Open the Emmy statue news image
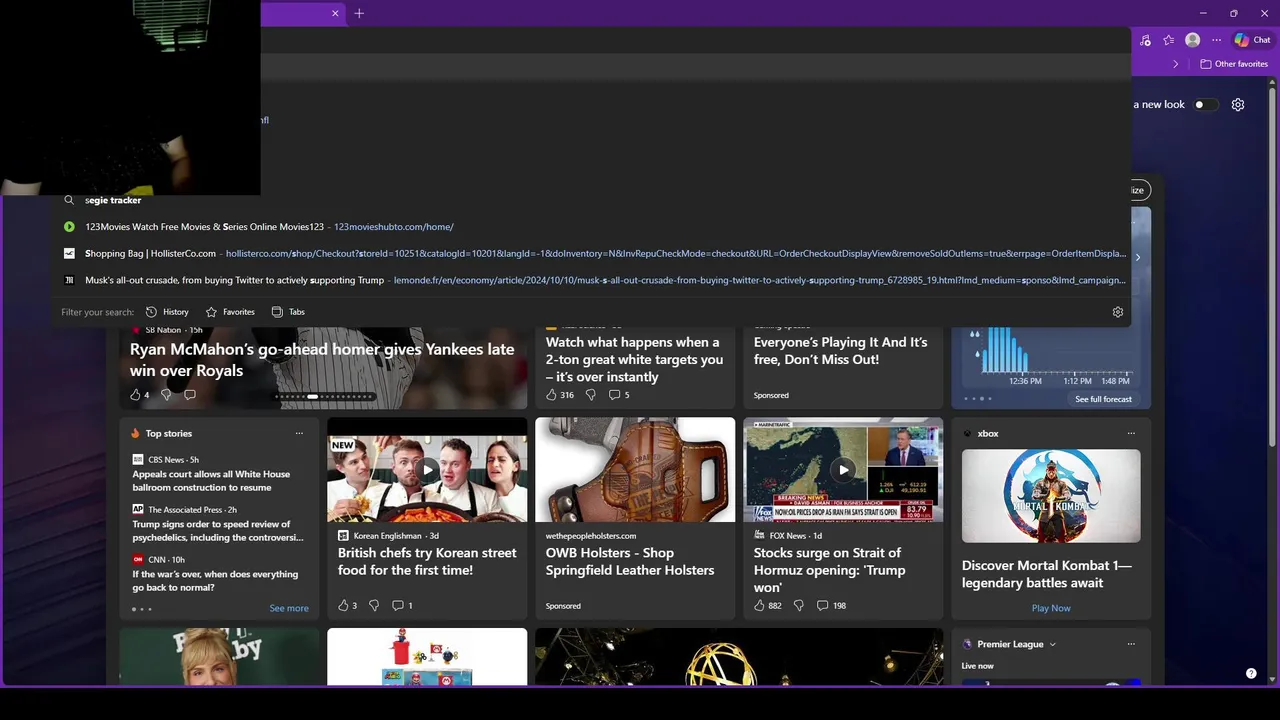Image resolution: width=1280 pixels, height=720 pixels. pyautogui.click(x=739, y=657)
